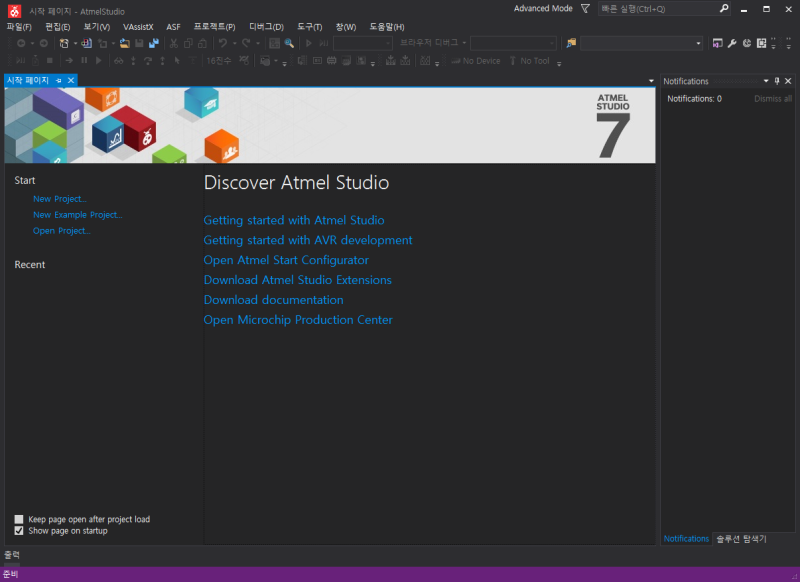Open the 파일(F) menu

[19, 27]
